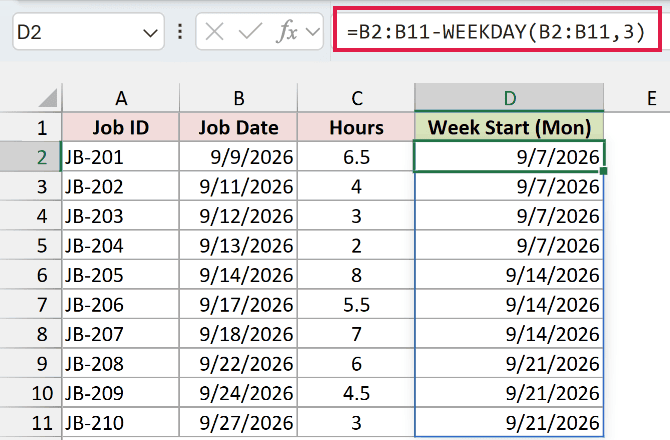This screenshot has height=440, width=670.
Task: Click the formula bar three-dot resize handle
Action: pyautogui.click(x=180, y=32)
